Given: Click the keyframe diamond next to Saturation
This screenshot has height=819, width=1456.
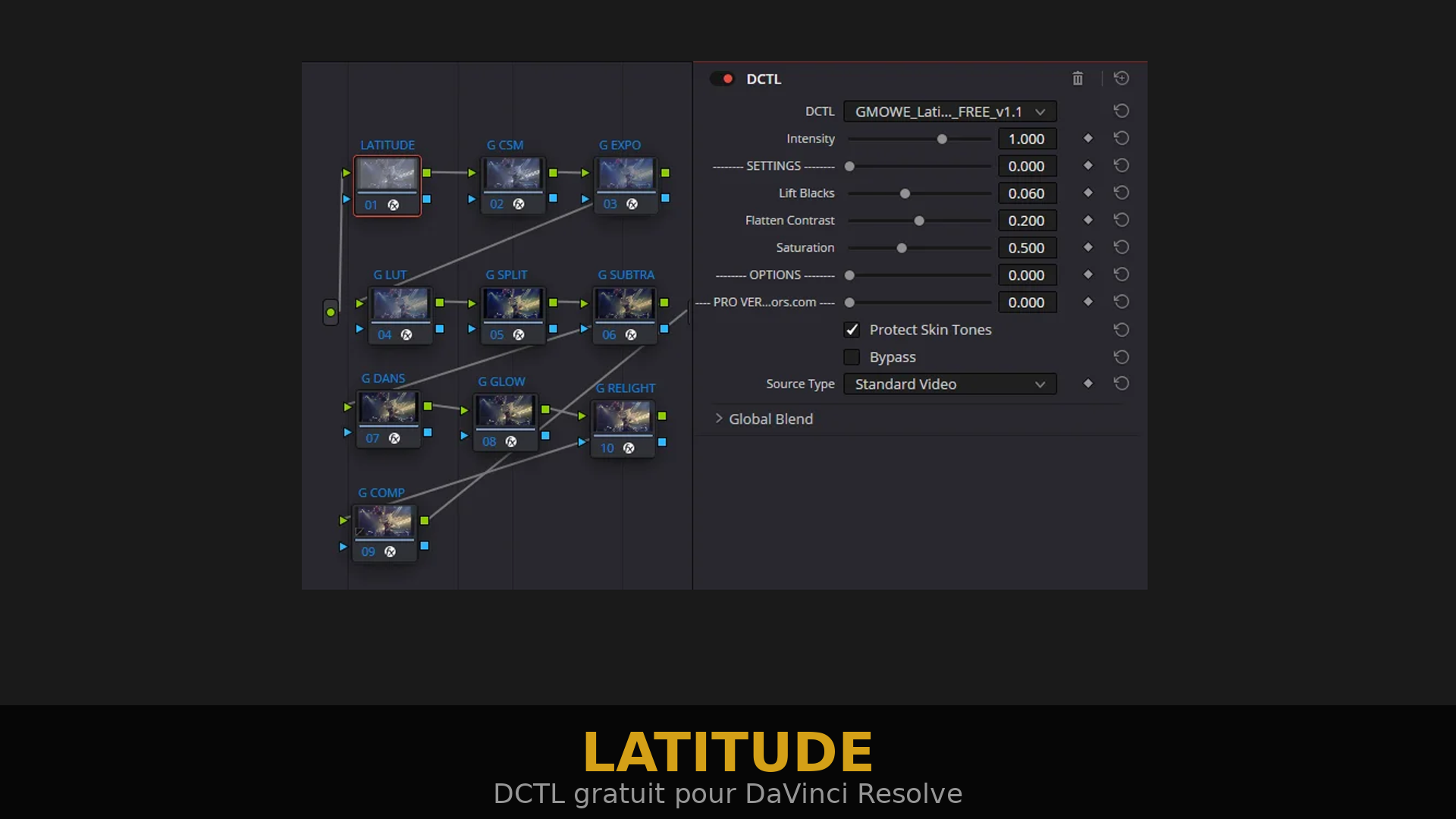Looking at the screenshot, I should (x=1087, y=247).
